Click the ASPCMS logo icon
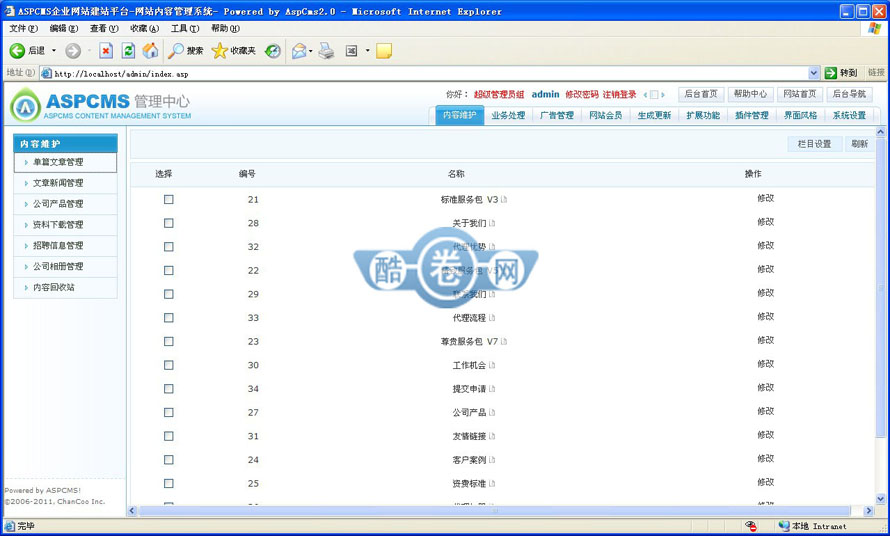The height and width of the screenshot is (536, 890). (x=25, y=106)
